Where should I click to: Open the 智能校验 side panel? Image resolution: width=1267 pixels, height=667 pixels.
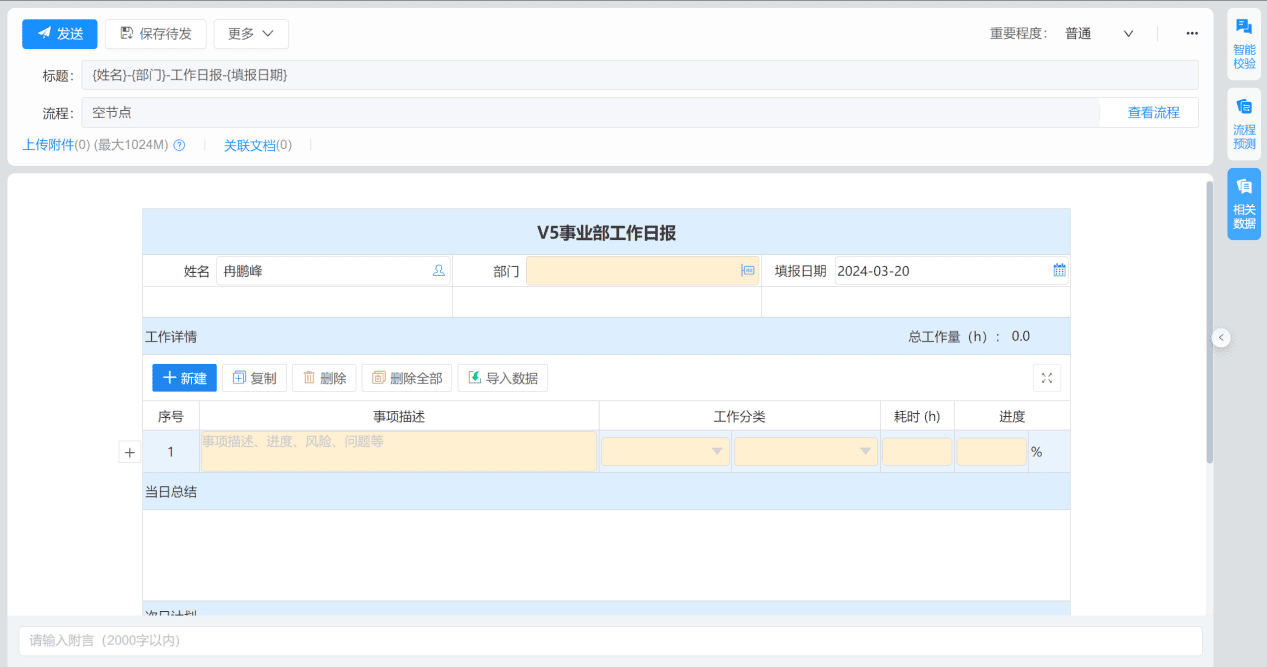click(1244, 44)
